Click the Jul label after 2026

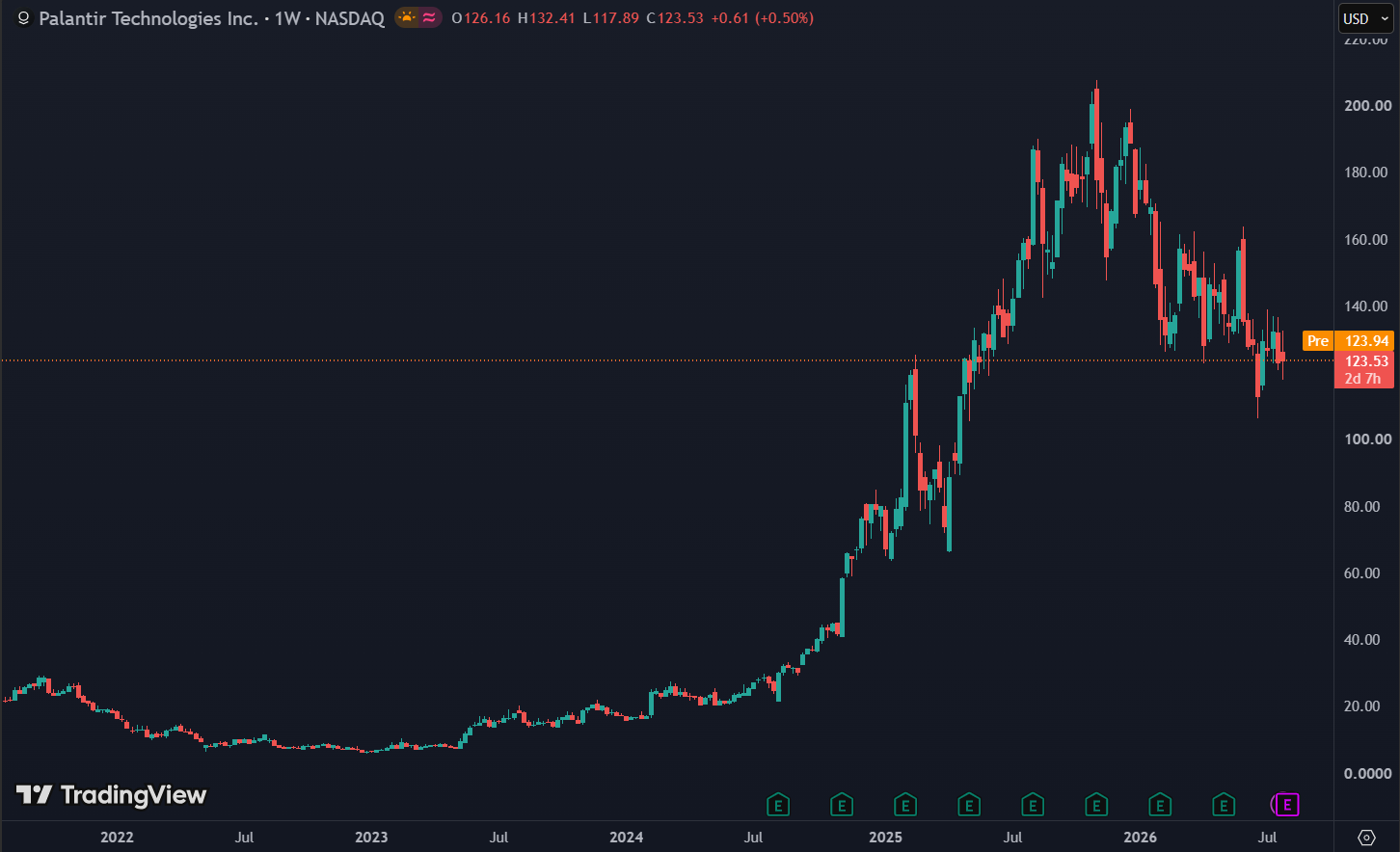coord(1268,837)
